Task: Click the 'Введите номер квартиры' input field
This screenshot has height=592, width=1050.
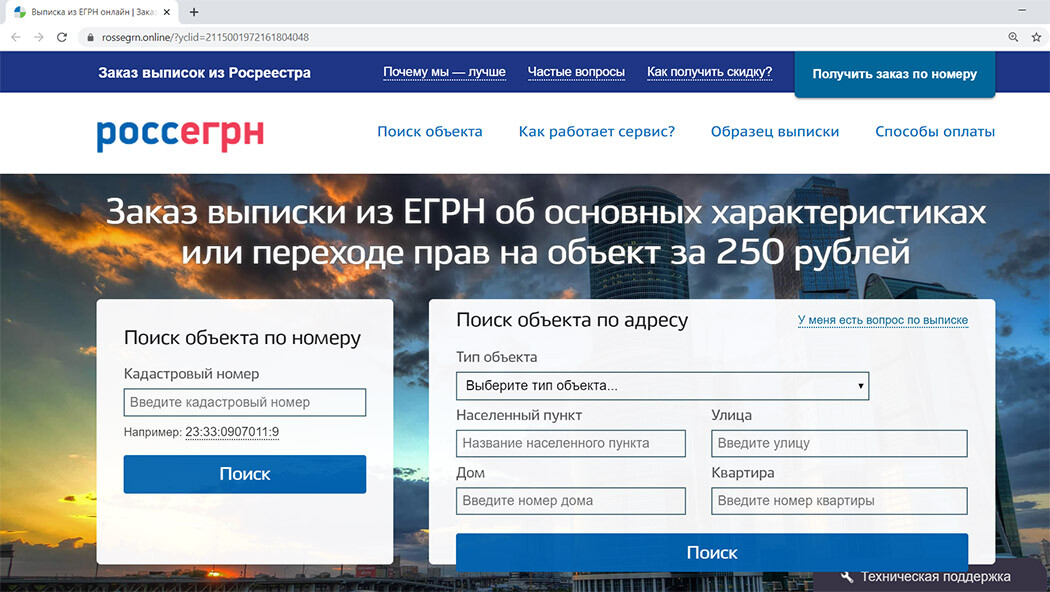Action: (839, 501)
